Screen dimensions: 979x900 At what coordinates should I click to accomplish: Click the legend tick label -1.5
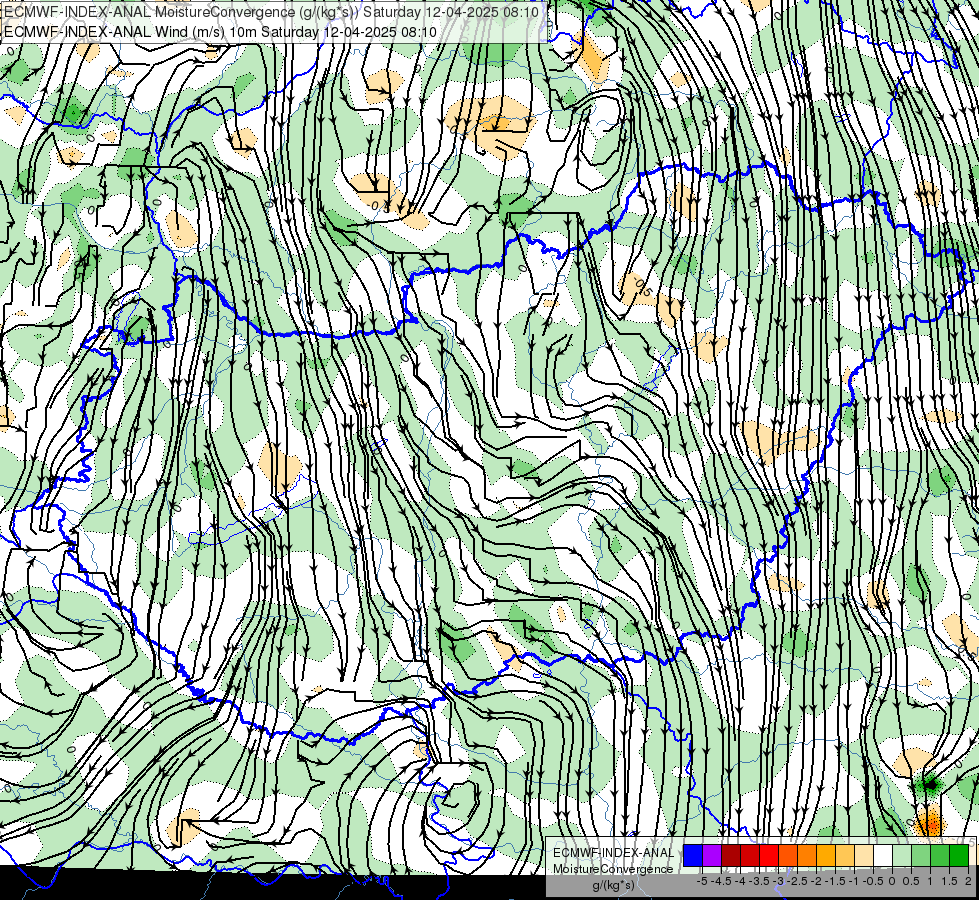[x=835, y=881]
